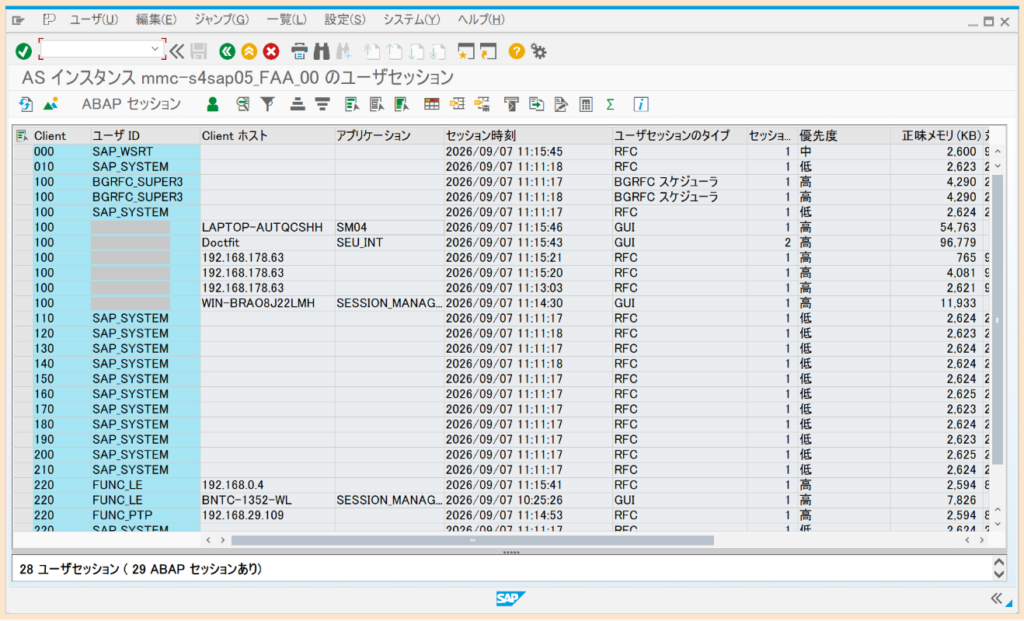
Task: Open the ジャンプ(G) menu
Action: tap(221, 20)
